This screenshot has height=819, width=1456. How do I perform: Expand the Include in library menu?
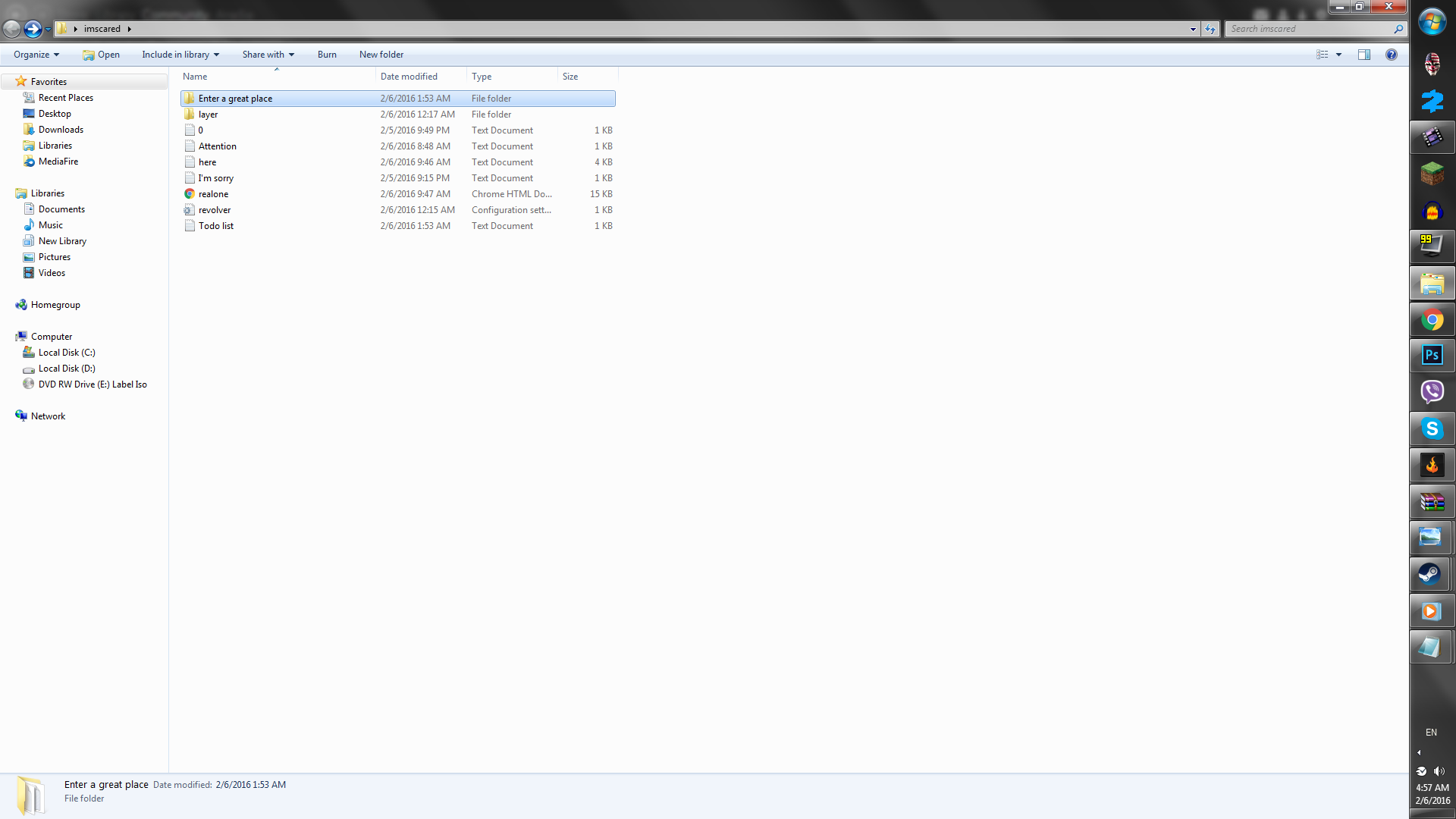click(x=180, y=55)
